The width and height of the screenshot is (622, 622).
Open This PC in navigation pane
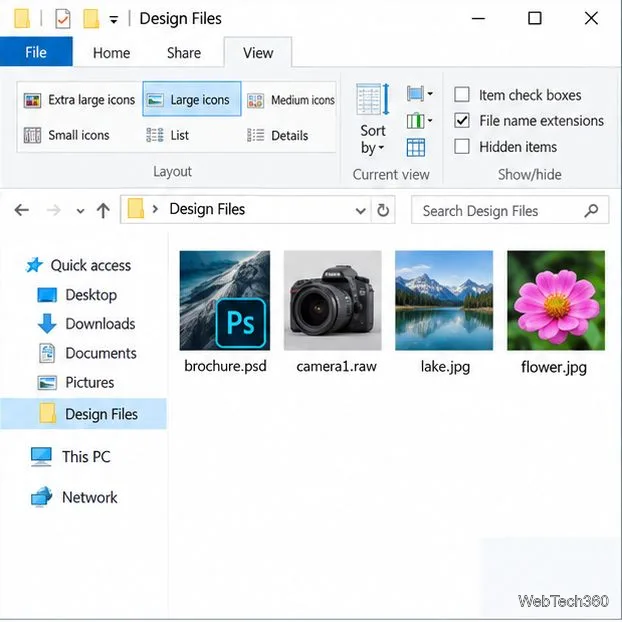coord(71,457)
